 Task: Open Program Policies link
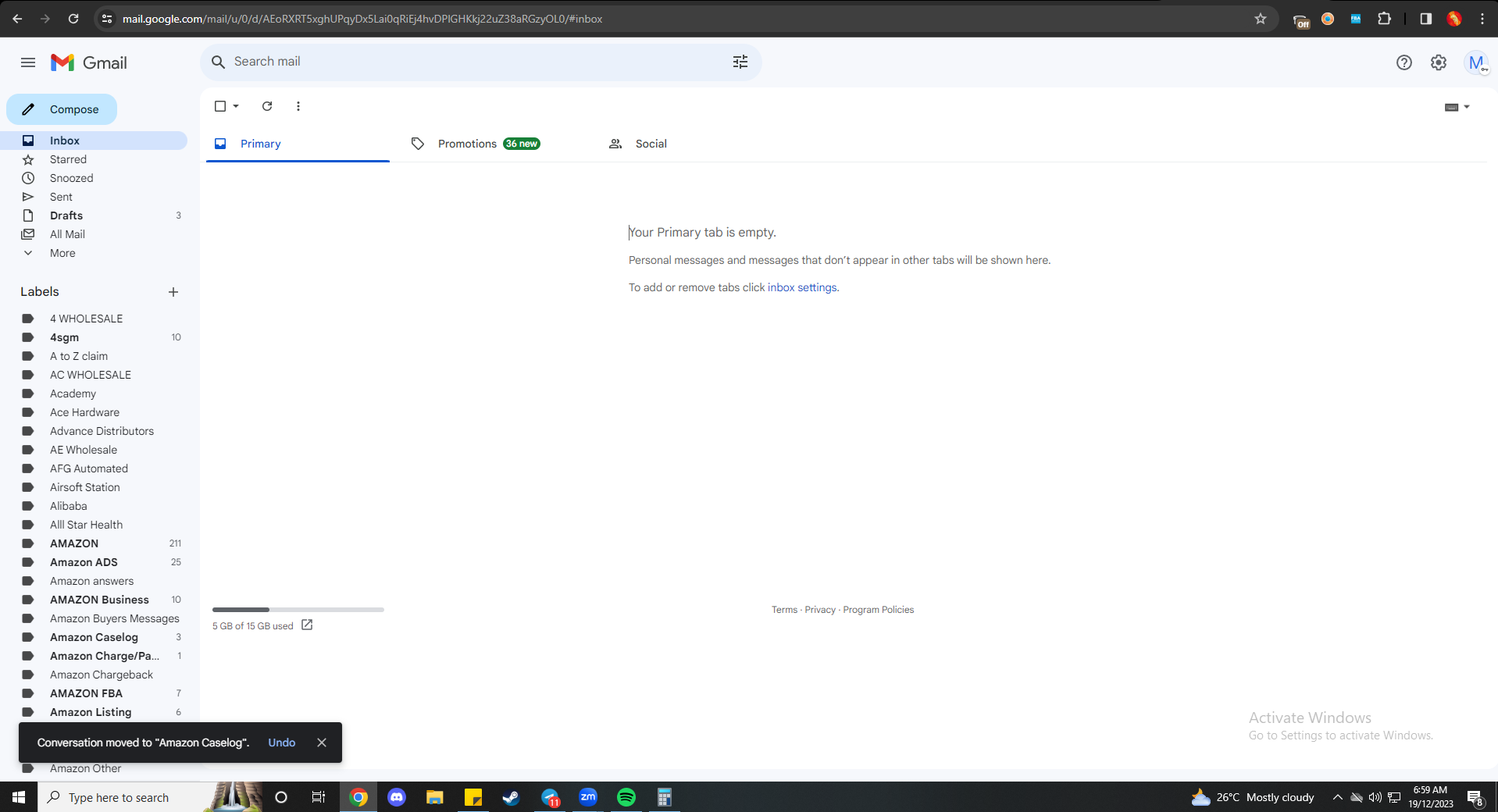tap(879, 610)
